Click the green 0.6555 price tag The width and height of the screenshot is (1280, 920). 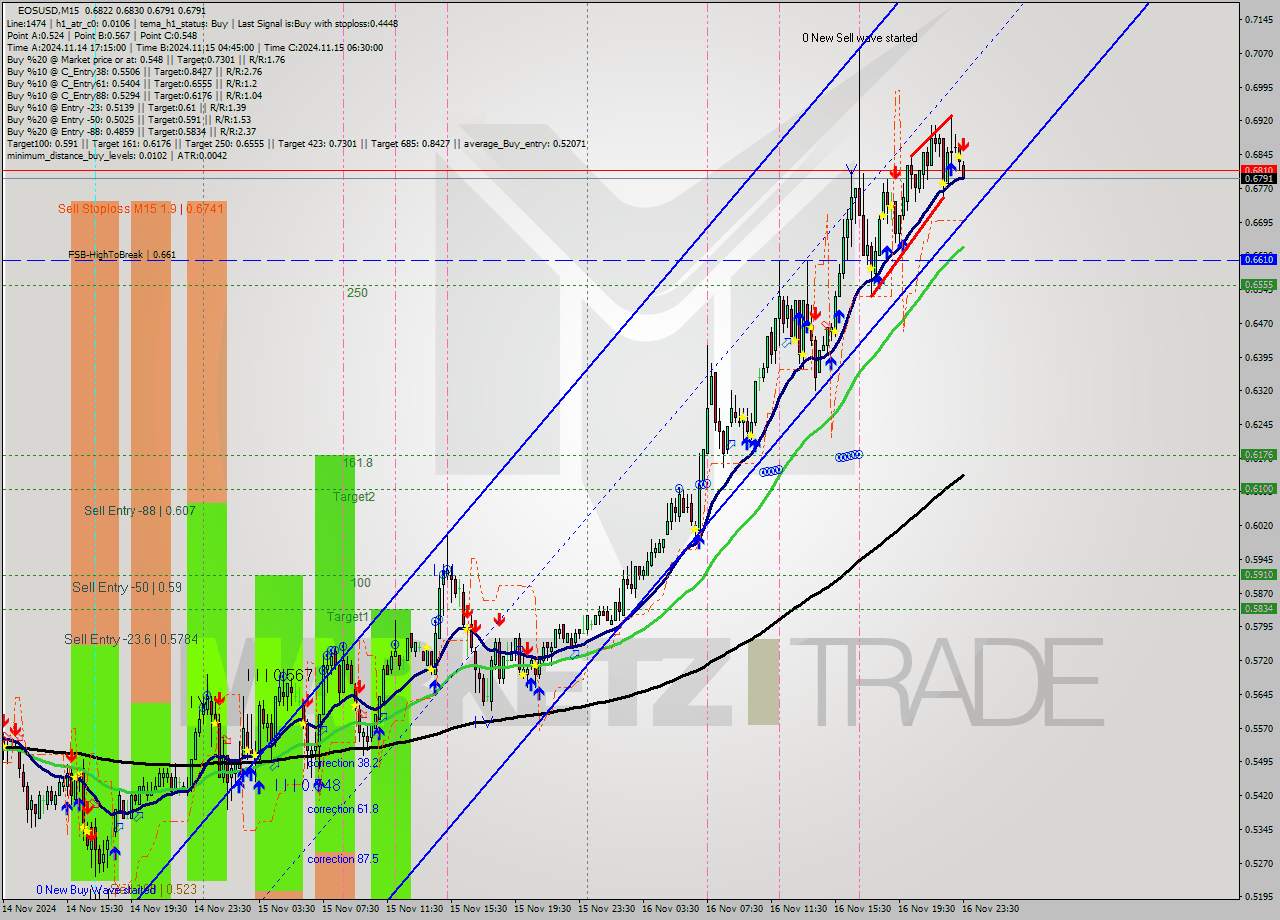click(x=1257, y=285)
